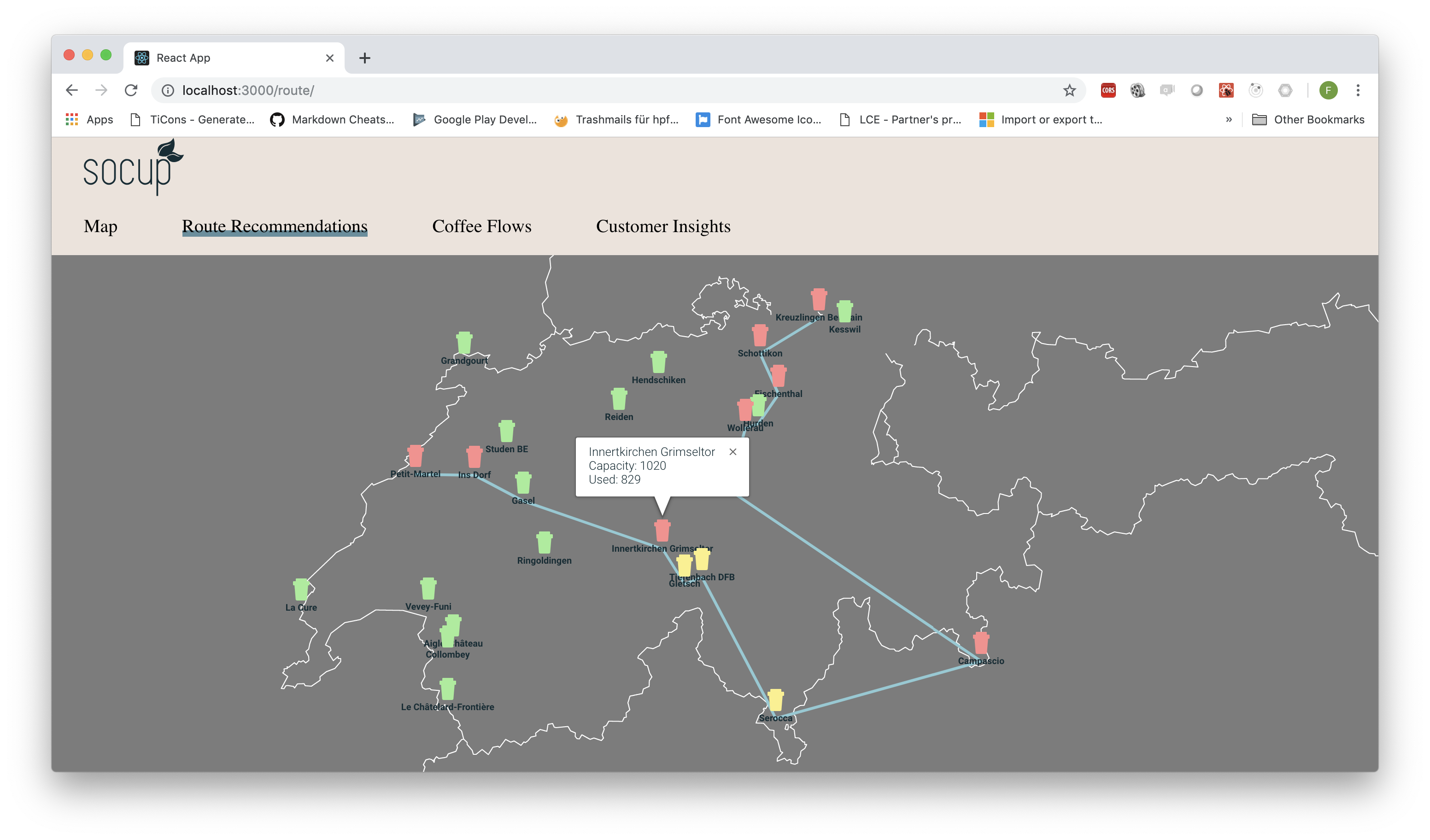
Task: Bookmark this page with the star icon
Action: [1069, 90]
